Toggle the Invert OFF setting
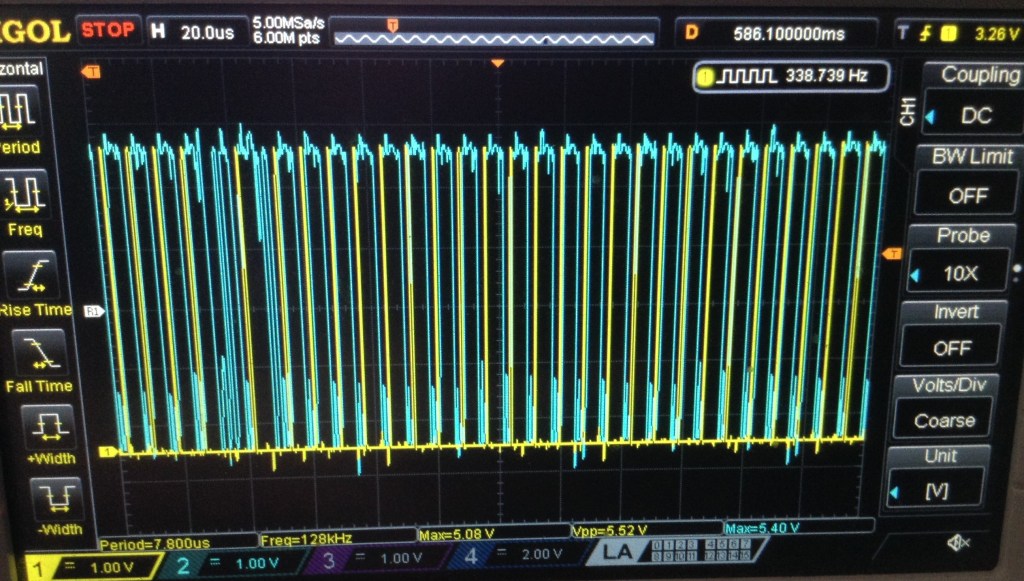Viewport: 1024px width, 581px height. 951,347
